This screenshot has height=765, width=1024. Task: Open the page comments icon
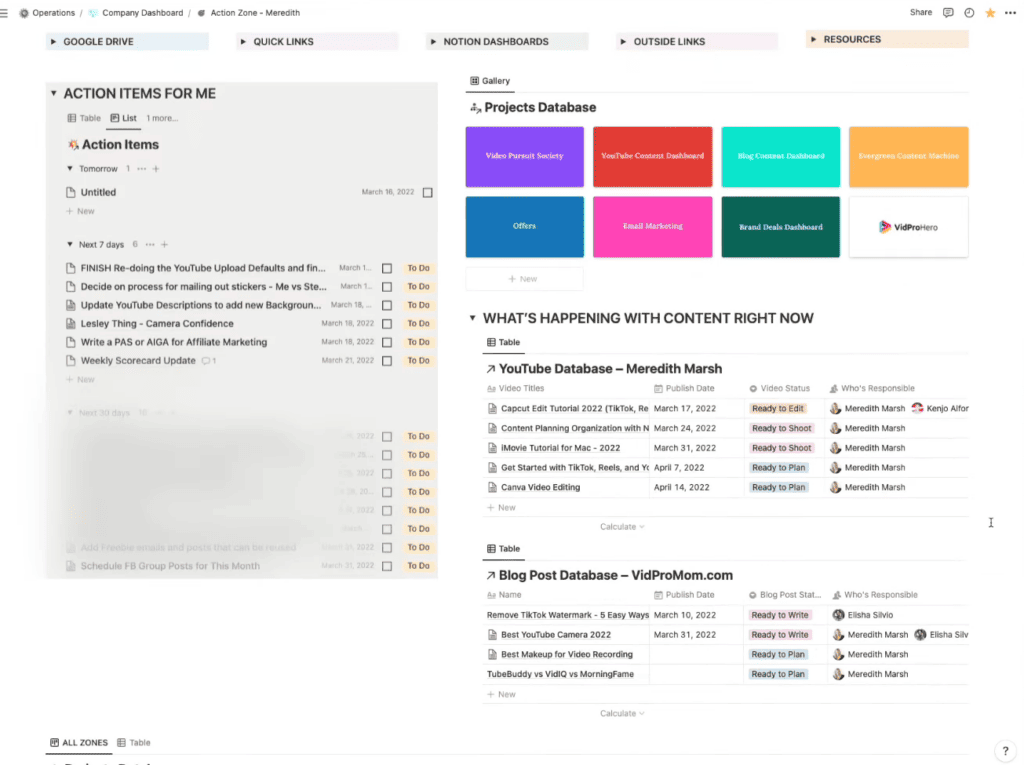click(x=948, y=12)
